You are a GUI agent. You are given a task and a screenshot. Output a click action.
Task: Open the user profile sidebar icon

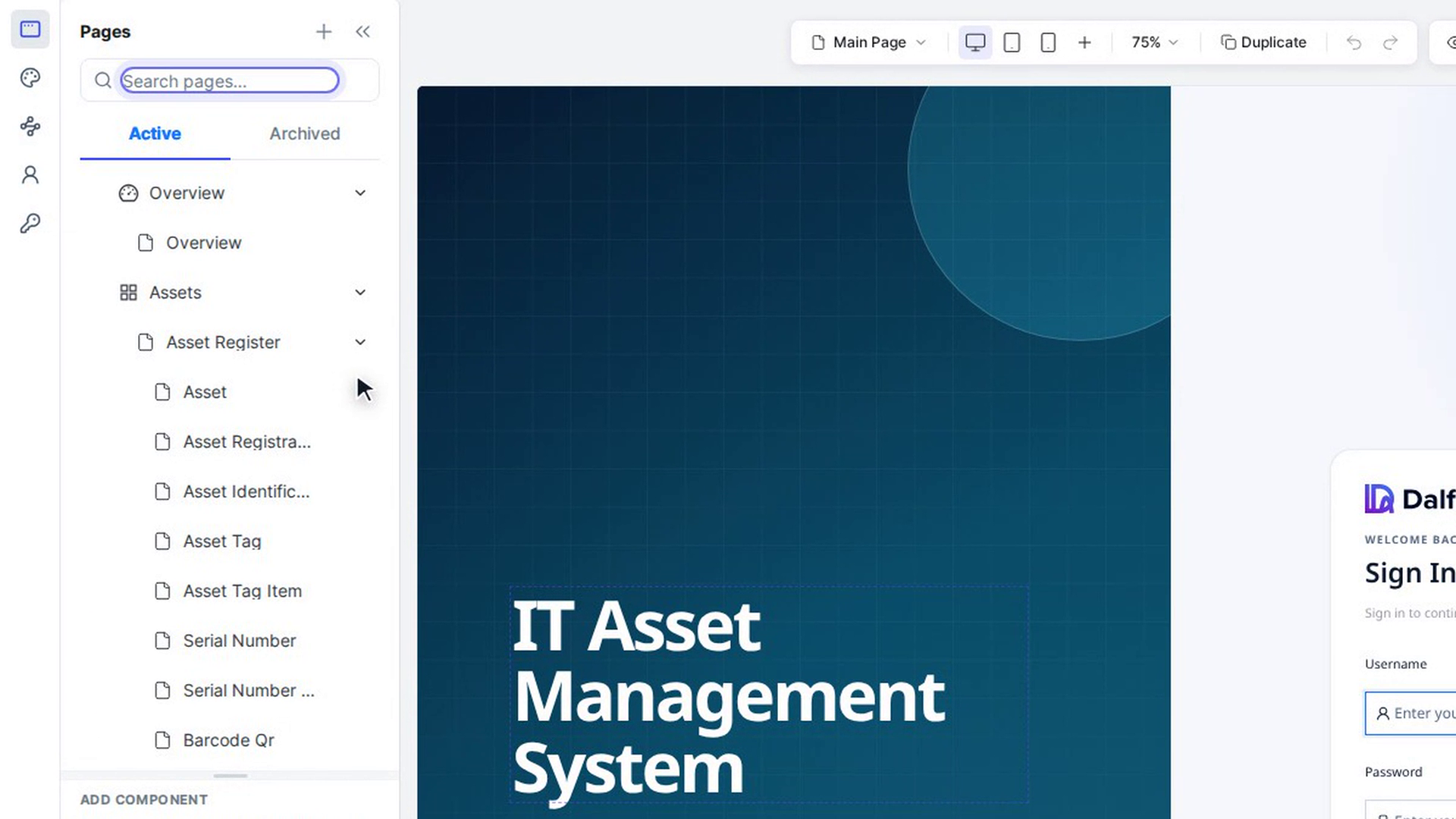(x=30, y=175)
